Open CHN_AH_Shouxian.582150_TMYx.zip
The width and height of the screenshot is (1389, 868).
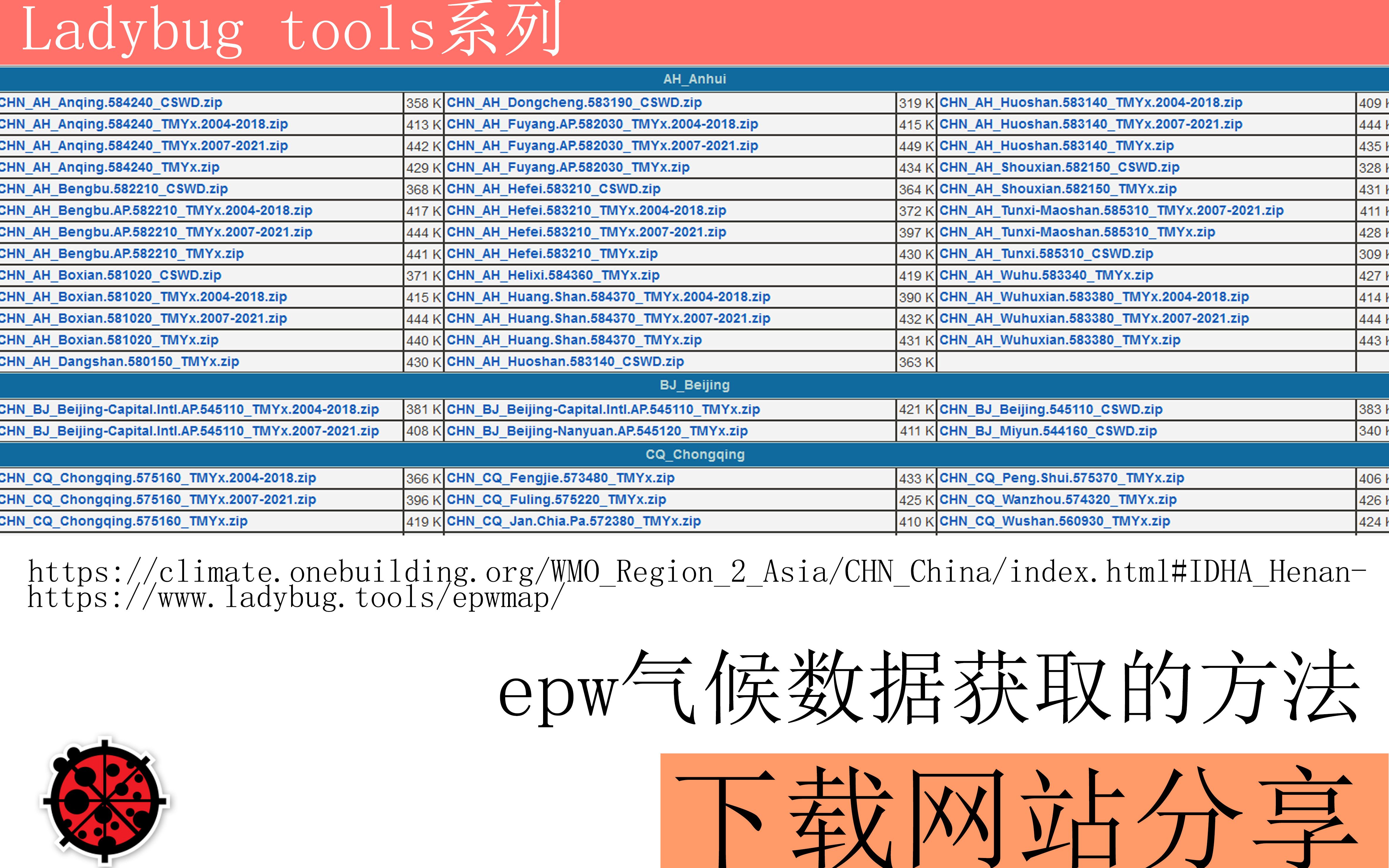(1059, 189)
